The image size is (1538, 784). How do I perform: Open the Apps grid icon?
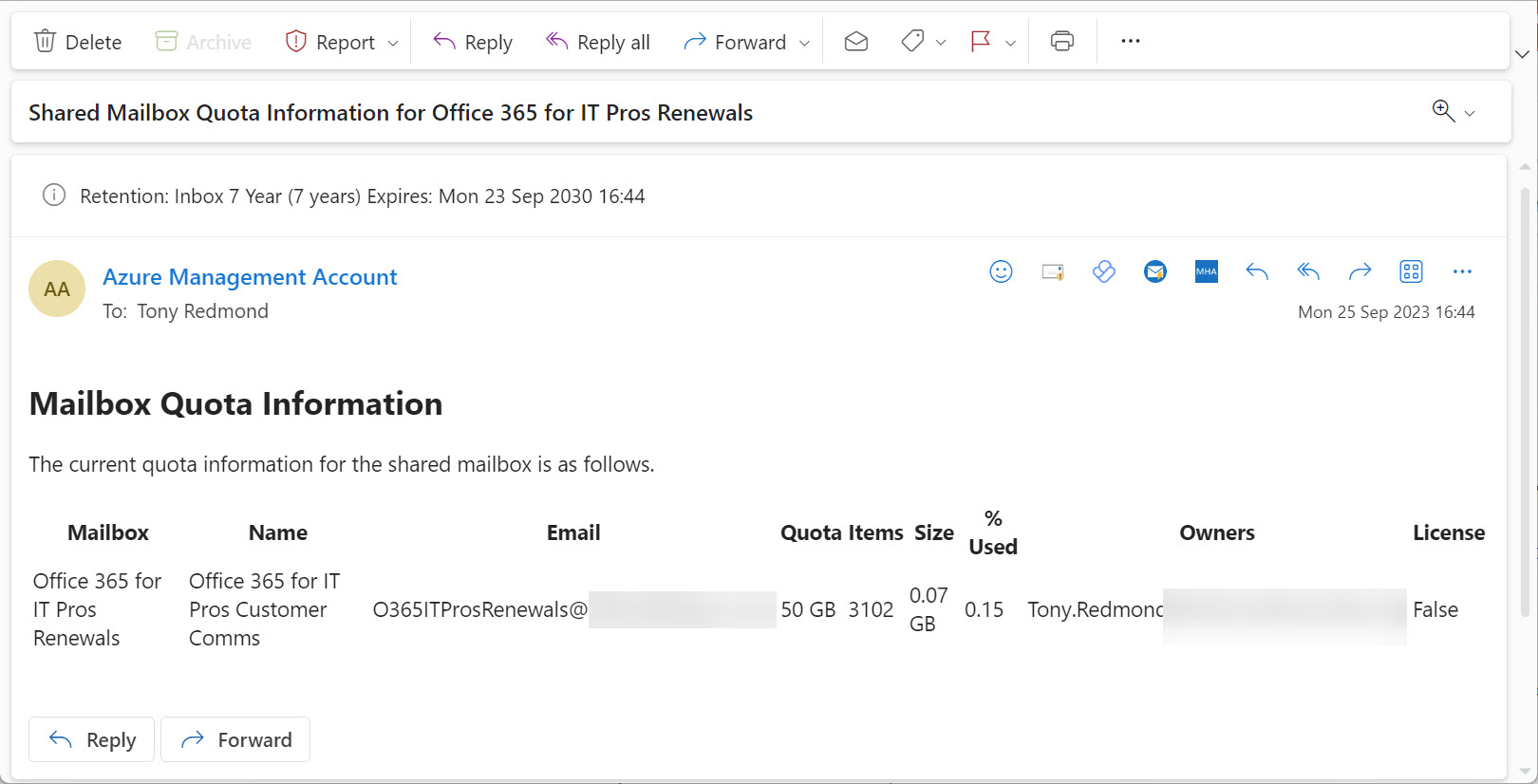[x=1412, y=271]
